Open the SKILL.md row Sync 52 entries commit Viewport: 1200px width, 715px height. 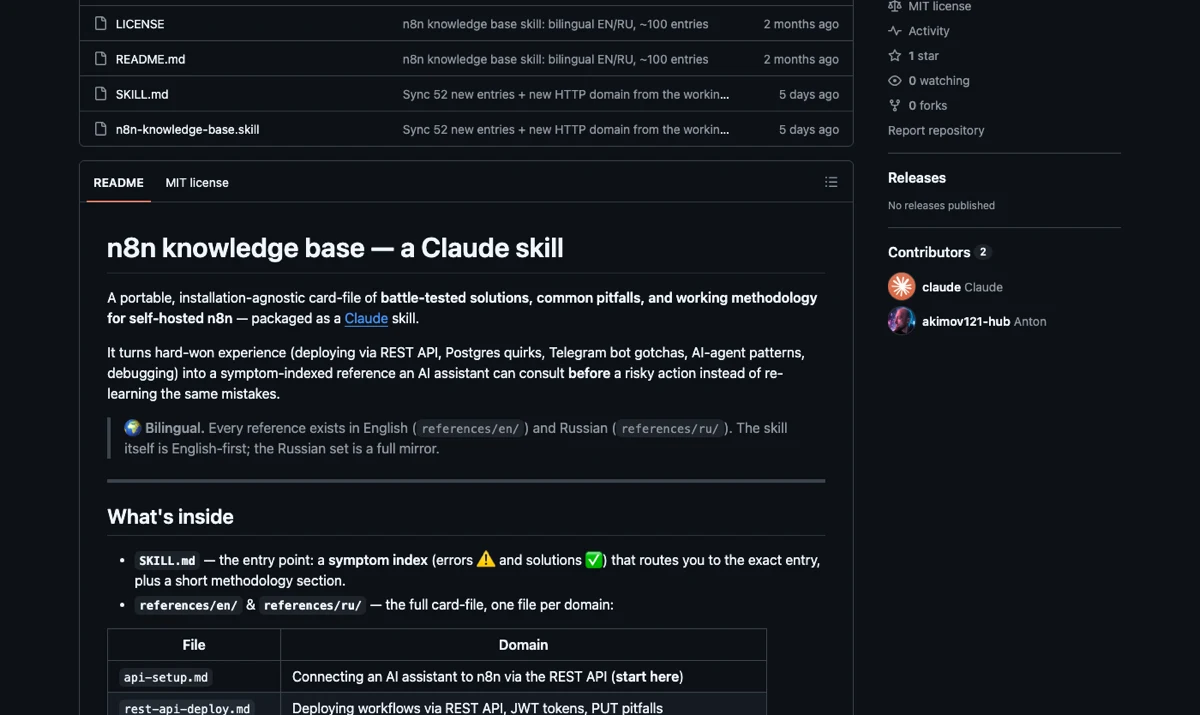tap(566, 94)
